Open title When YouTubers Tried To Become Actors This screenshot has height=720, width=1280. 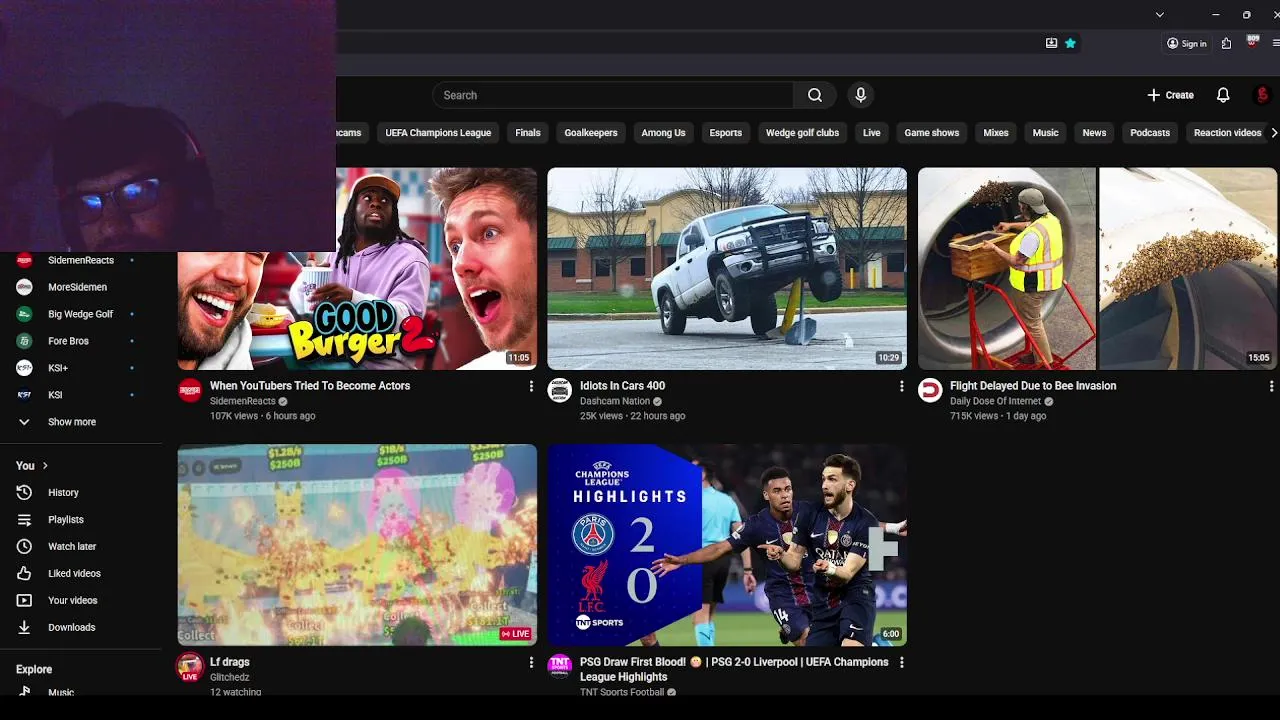pos(310,386)
